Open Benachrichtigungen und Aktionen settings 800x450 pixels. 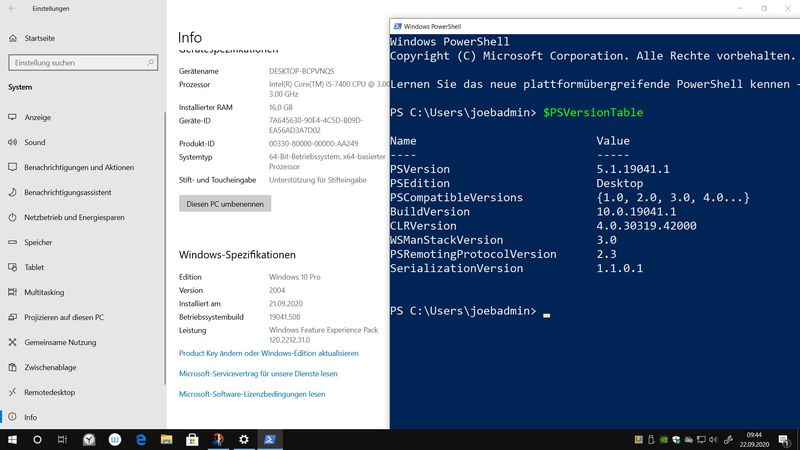coord(79,167)
